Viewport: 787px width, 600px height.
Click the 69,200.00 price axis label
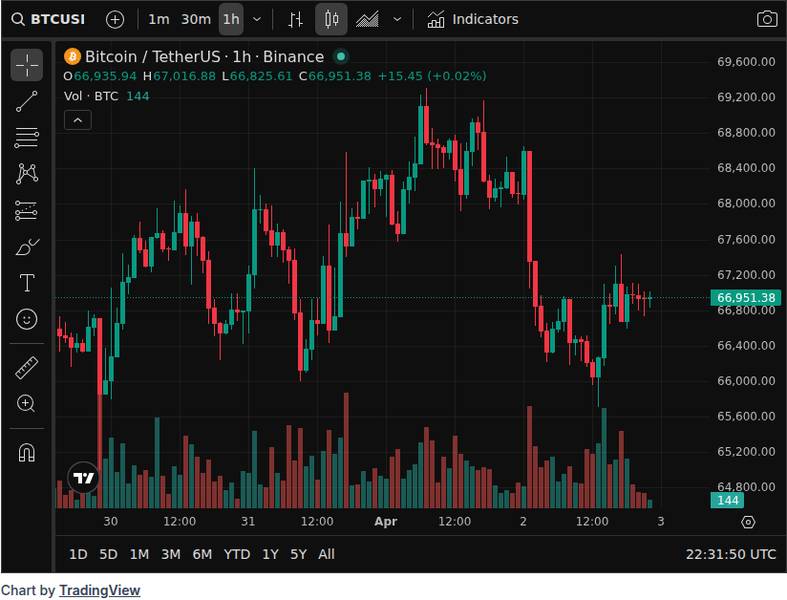point(746,97)
